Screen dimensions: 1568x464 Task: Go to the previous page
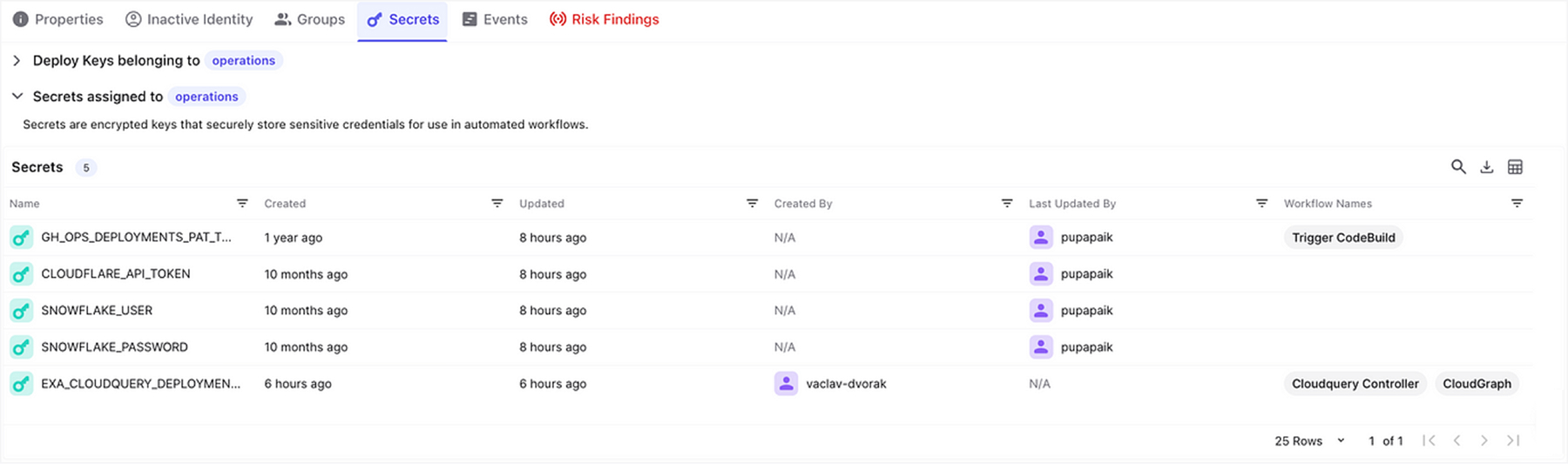click(1456, 440)
